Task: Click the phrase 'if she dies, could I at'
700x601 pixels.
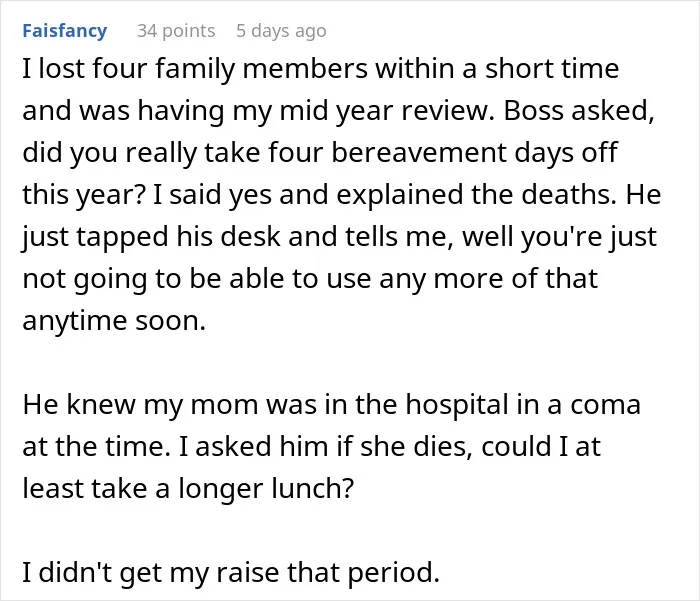Action: click(x=469, y=447)
